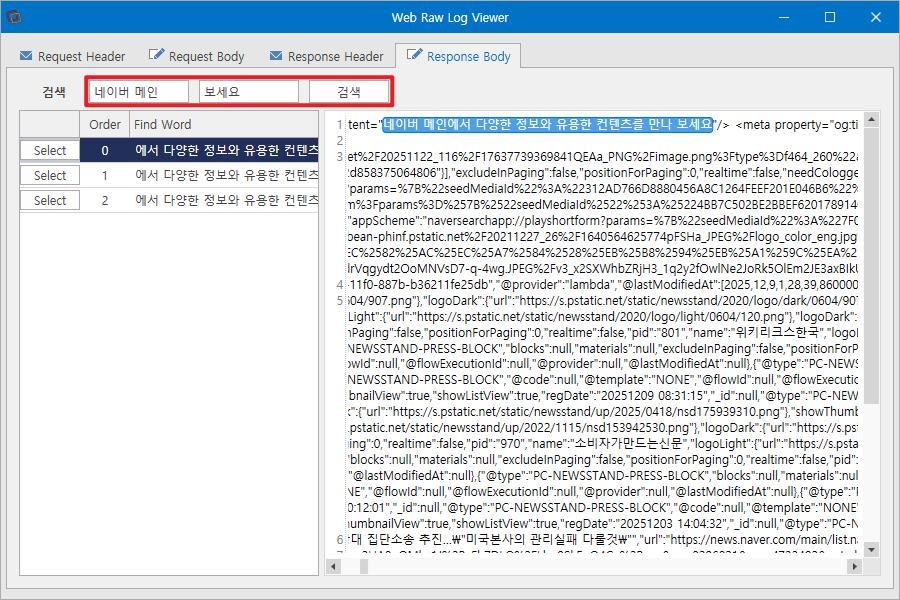This screenshot has height=600, width=900.
Task: Click the vertical scrollbar down arrow
Action: point(871,550)
